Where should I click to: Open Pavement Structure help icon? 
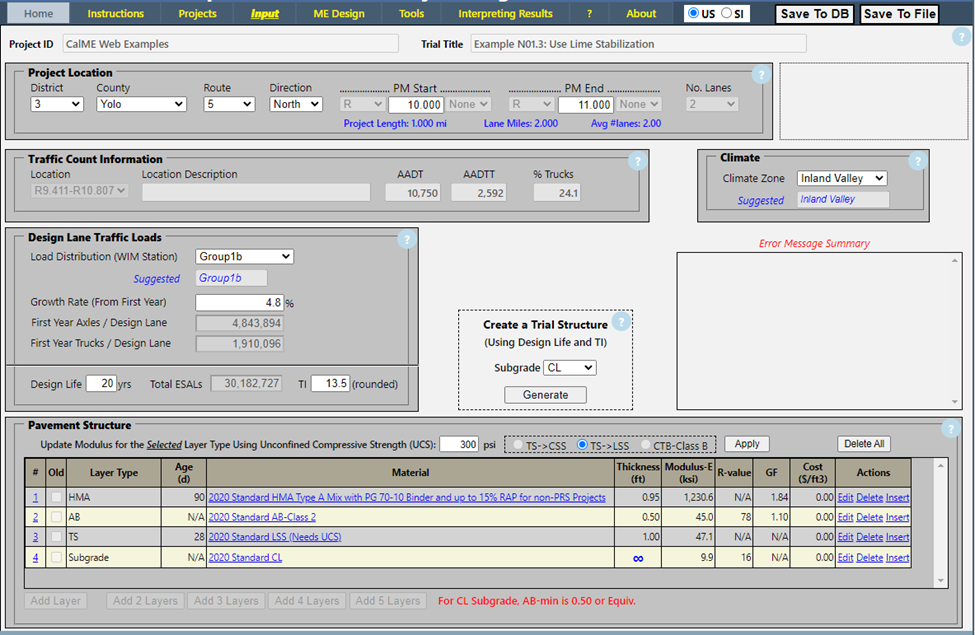tap(951, 429)
